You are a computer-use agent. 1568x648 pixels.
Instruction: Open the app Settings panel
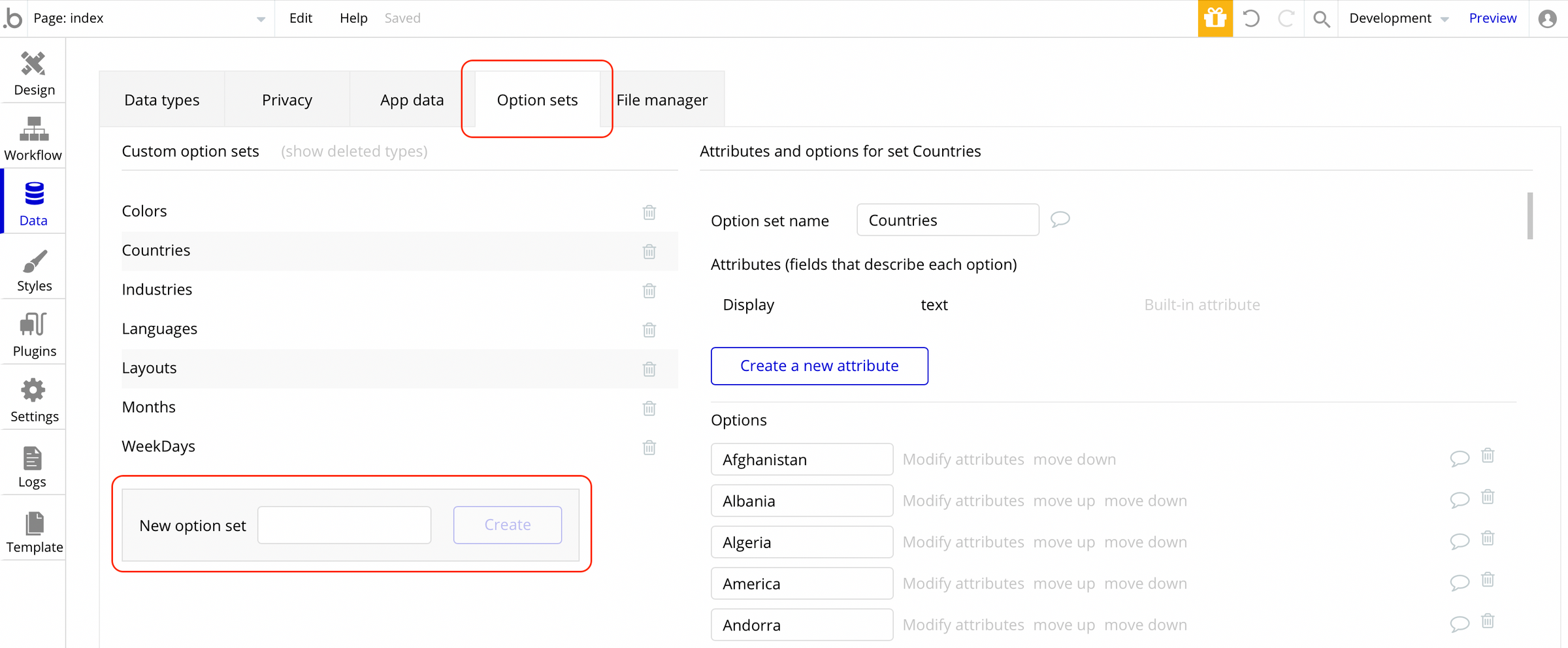point(33,398)
